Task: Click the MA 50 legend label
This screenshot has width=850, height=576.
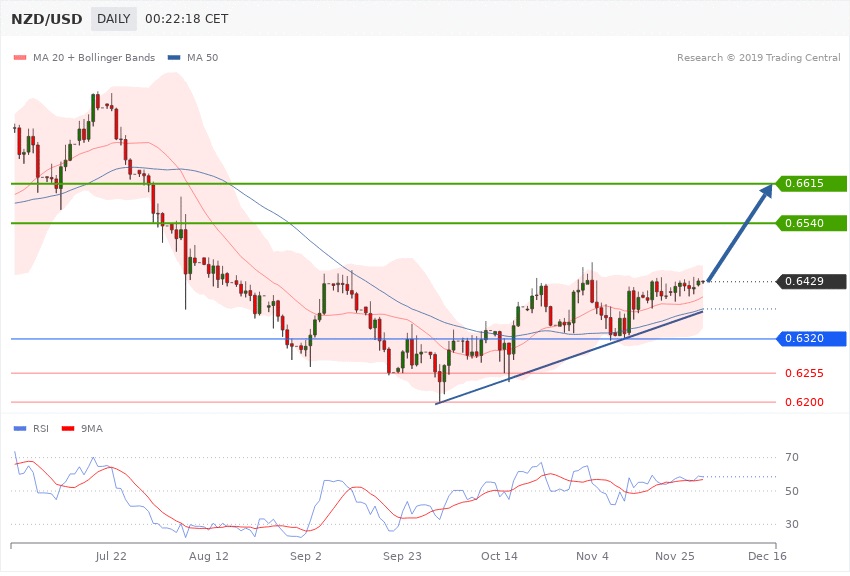Action: [202, 57]
